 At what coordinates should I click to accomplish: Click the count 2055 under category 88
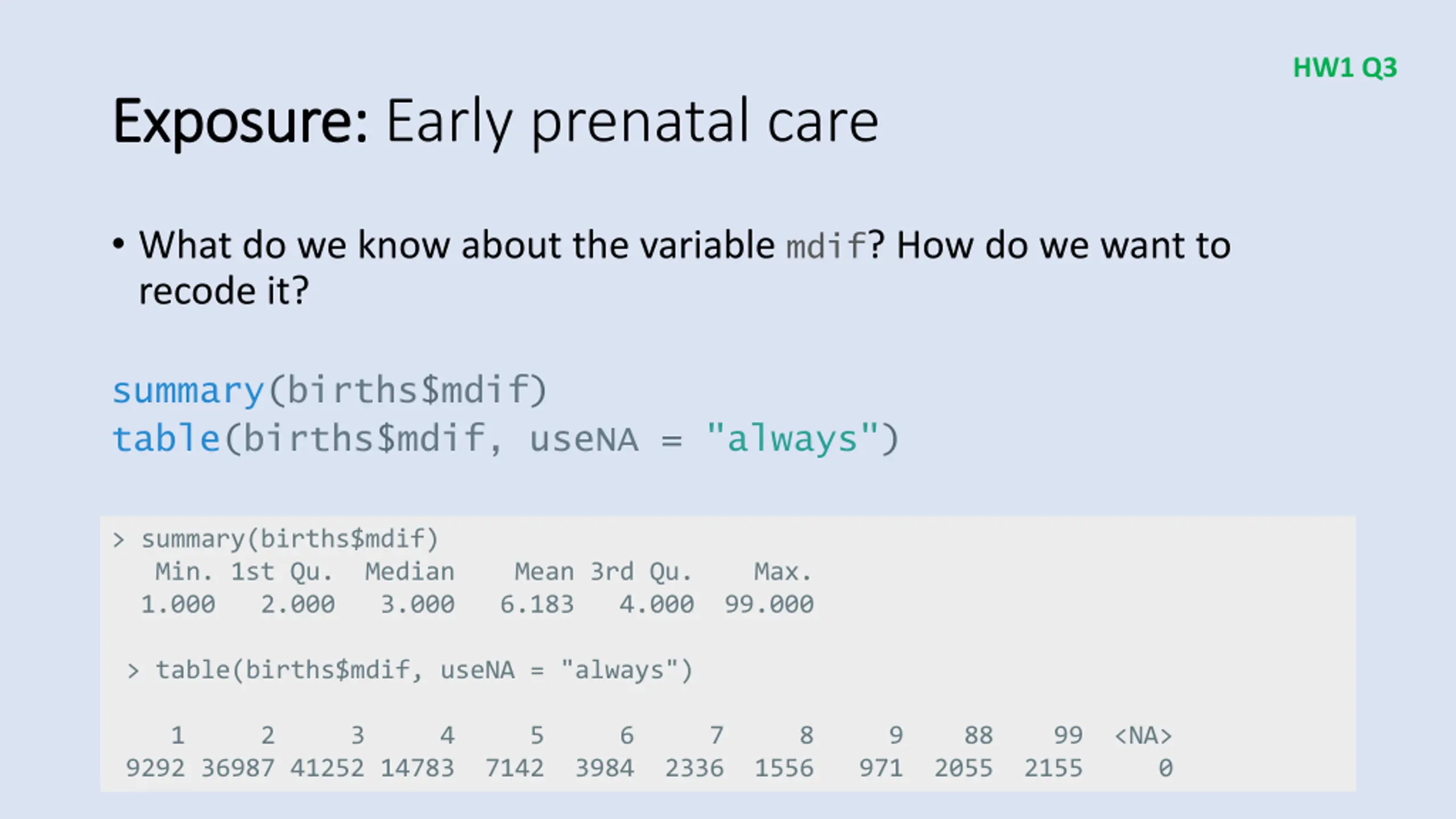(963, 768)
